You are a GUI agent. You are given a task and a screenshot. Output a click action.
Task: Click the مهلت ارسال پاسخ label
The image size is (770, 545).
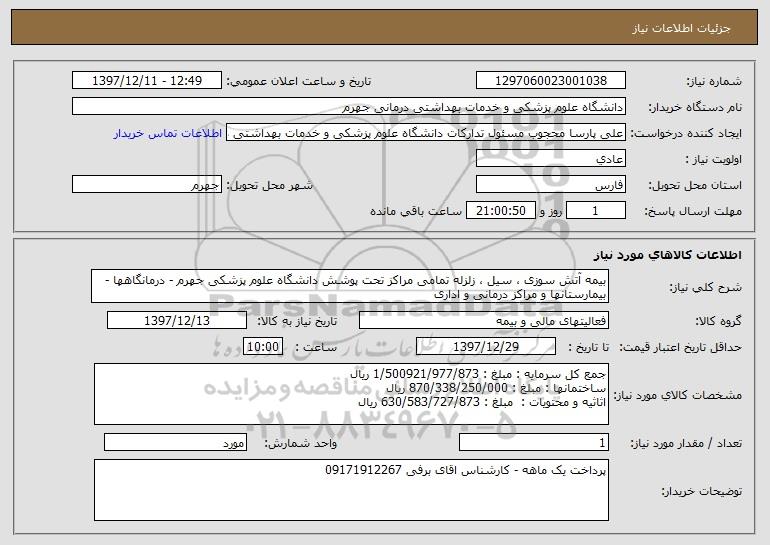point(693,212)
